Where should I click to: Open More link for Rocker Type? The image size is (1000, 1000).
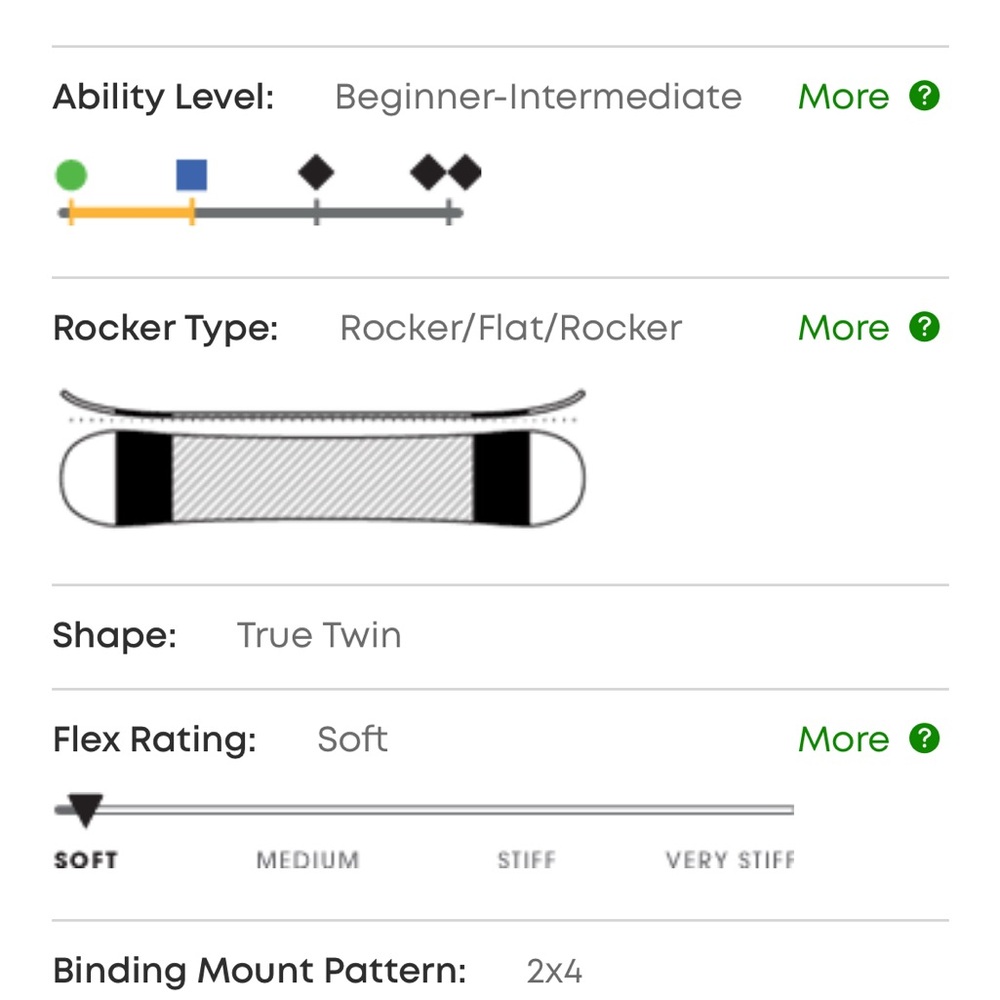(x=843, y=328)
